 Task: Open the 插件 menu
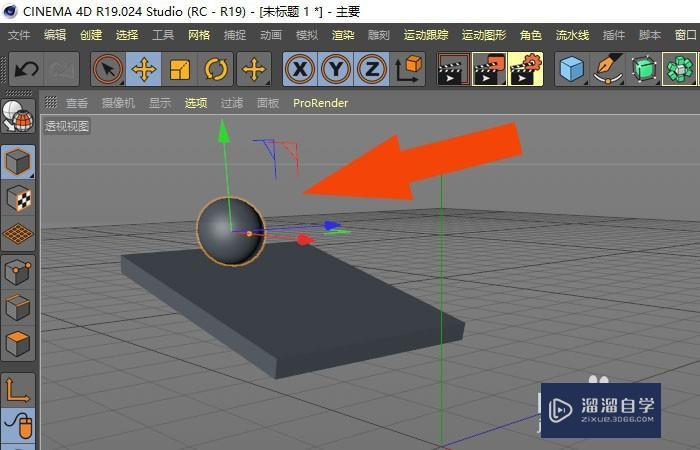tap(613, 35)
